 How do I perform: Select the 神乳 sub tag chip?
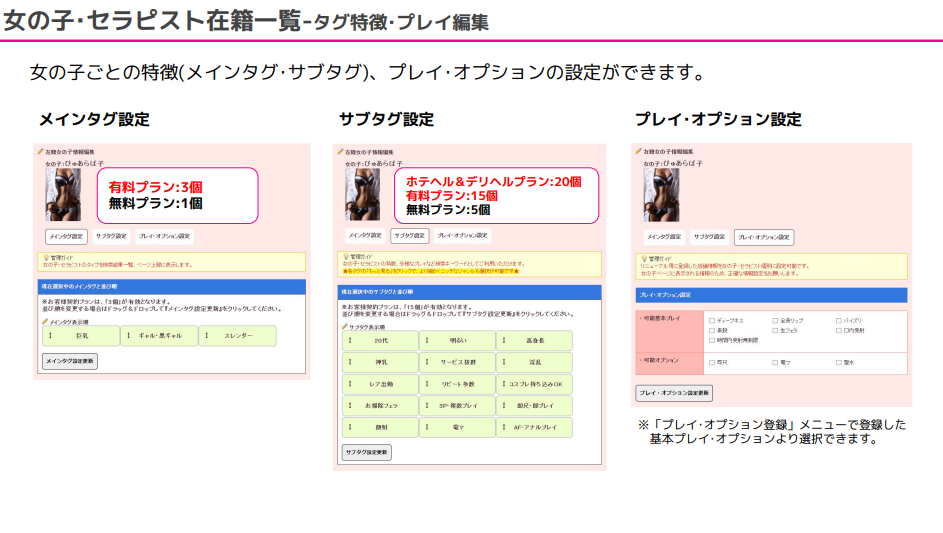coord(380,362)
